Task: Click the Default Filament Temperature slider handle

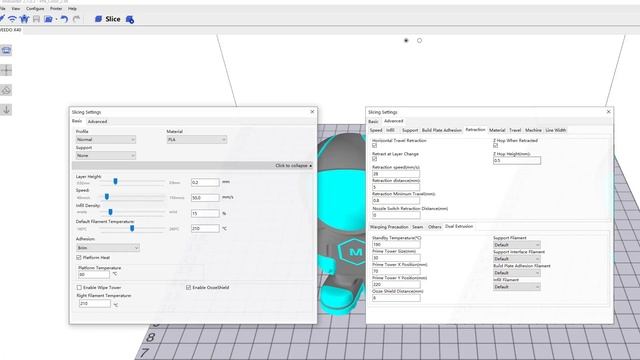Action: (132, 228)
